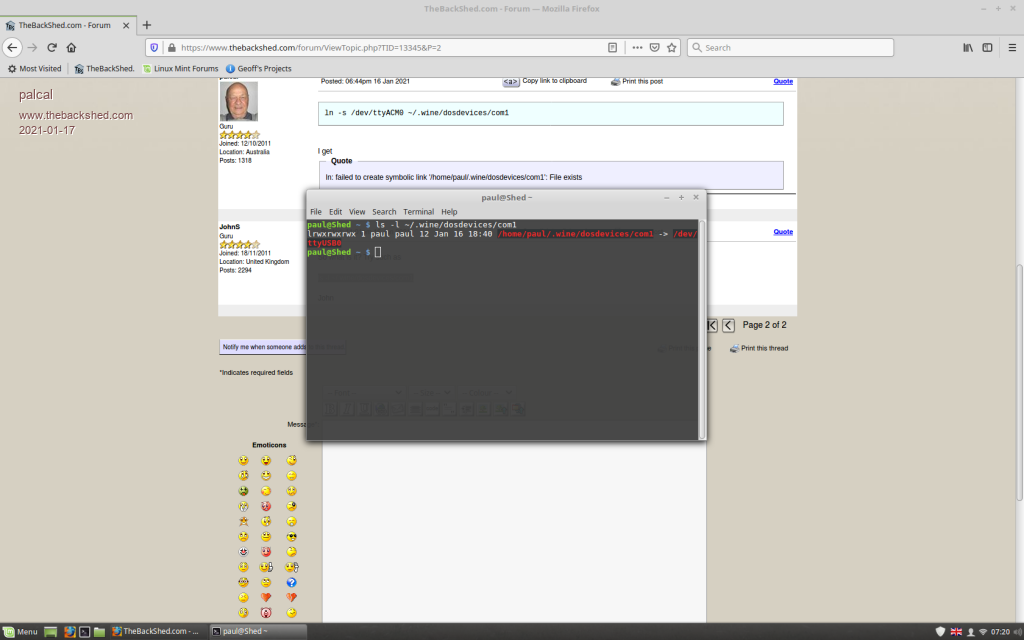This screenshot has height=640, width=1024.
Task: Insert the cool sunglasses emoticon
Action: pyautogui.click(x=291, y=537)
